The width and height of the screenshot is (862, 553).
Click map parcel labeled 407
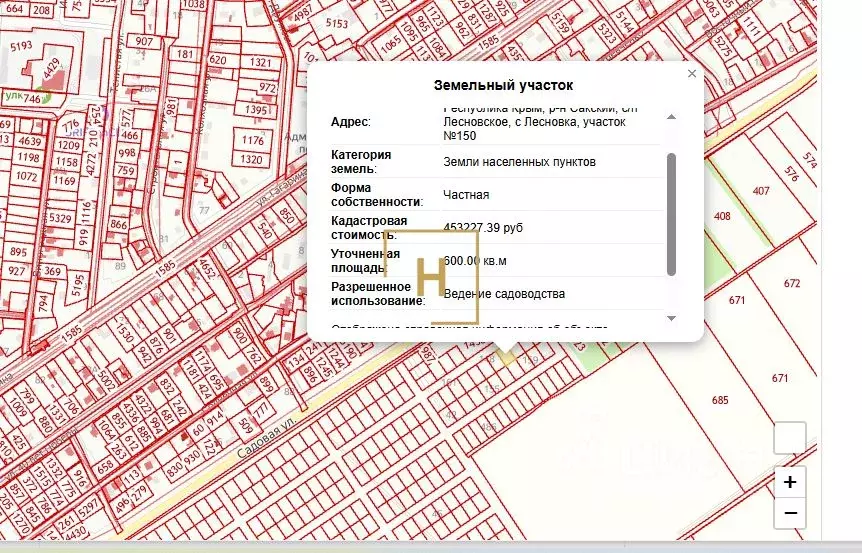761,191
